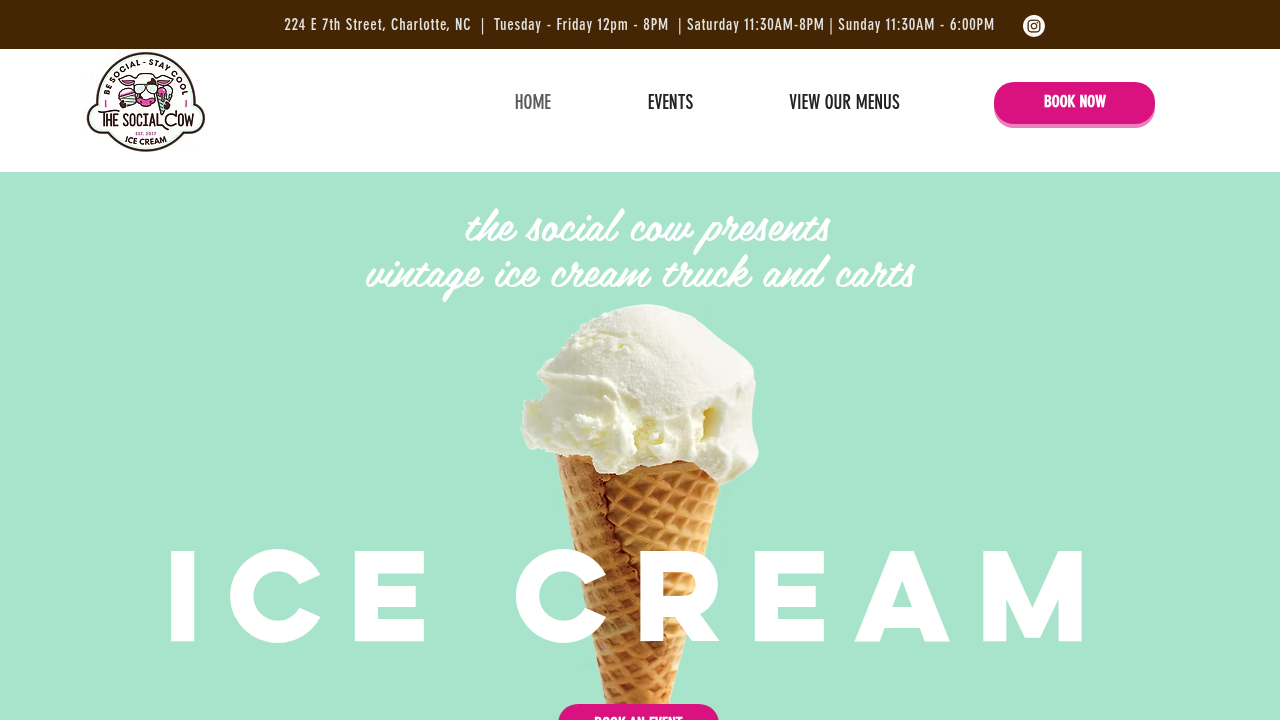1280x720 pixels.
Task: Click the Sunday 11:30AM - 6:00PM text
Action: click(x=916, y=25)
